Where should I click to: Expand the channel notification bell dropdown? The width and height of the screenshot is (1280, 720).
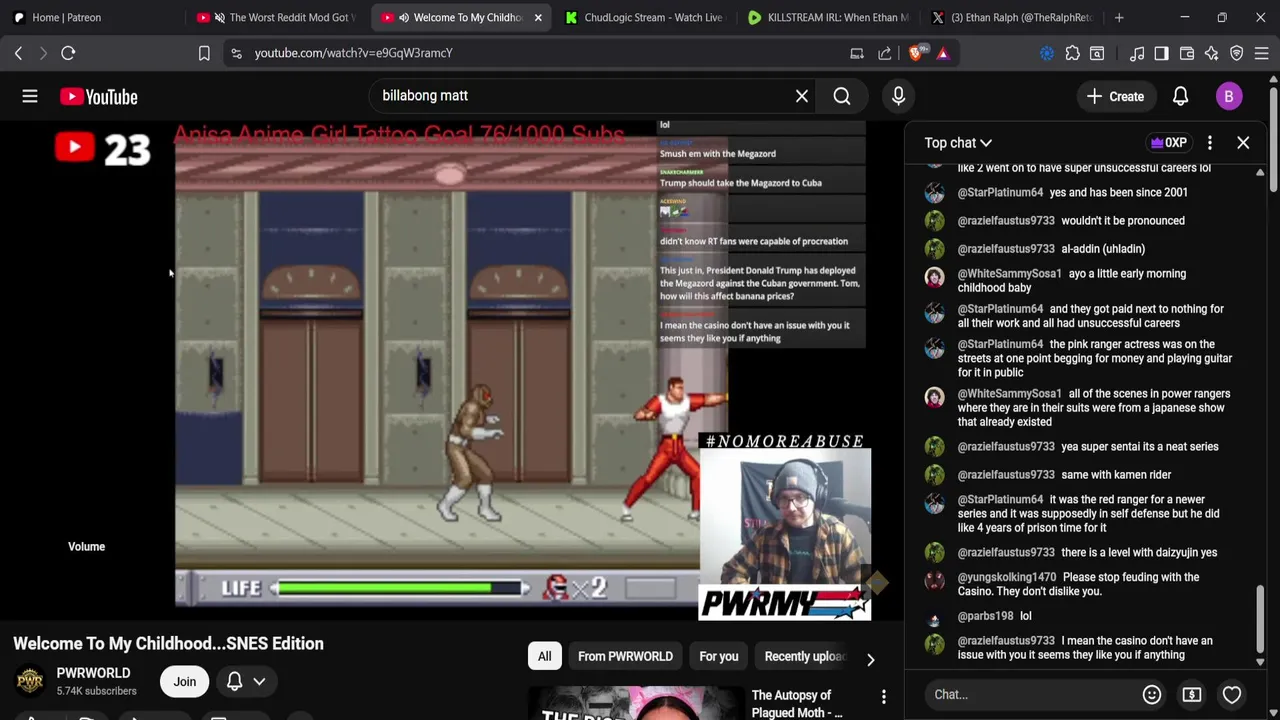(x=245, y=681)
